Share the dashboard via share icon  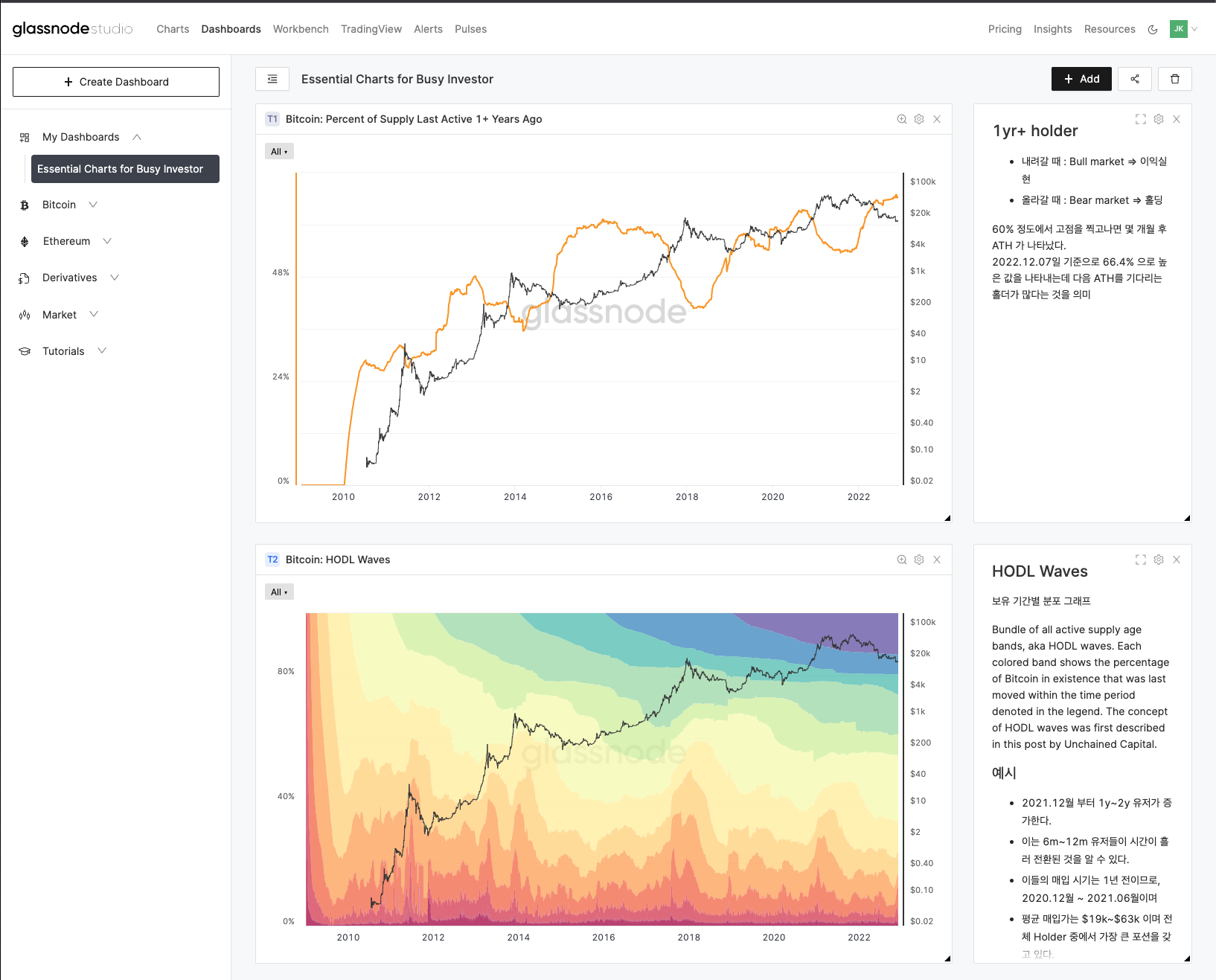1134,79
